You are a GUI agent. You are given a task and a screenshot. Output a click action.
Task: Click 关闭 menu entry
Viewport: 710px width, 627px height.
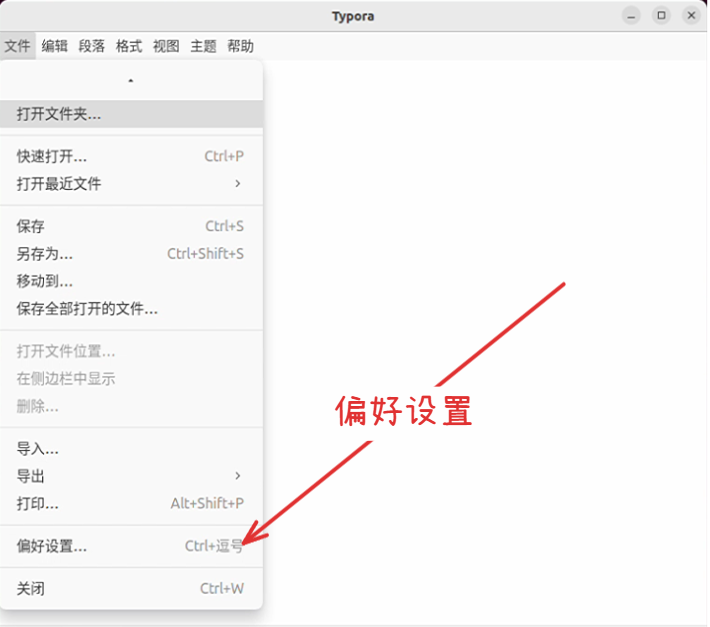131,589
